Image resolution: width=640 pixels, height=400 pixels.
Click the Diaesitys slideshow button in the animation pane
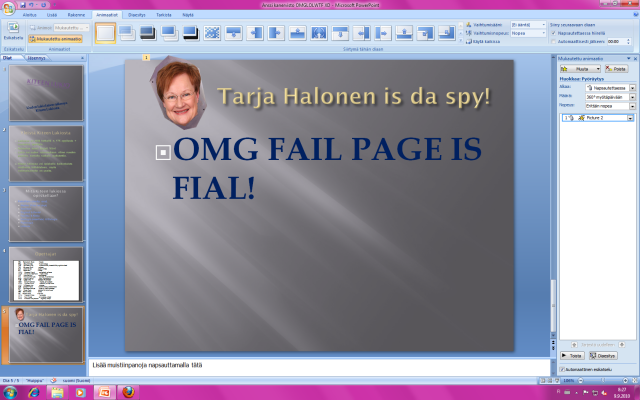coord(603,355)
